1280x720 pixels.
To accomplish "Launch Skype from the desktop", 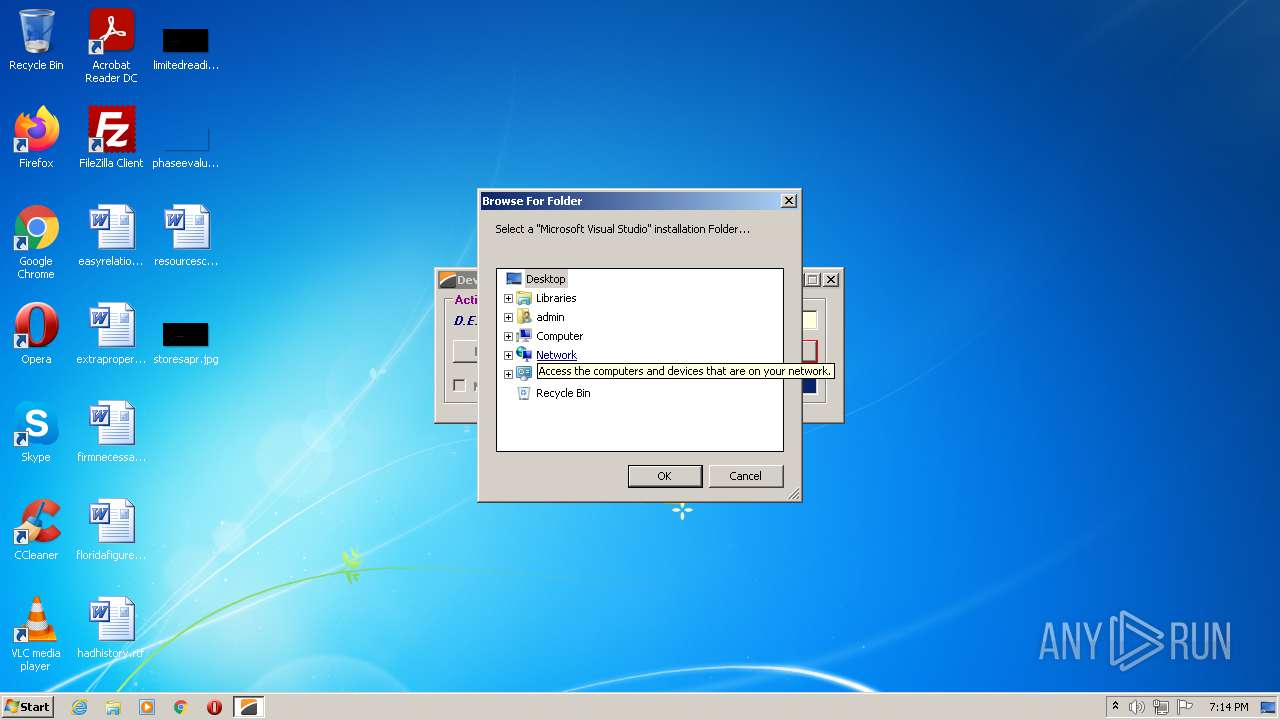I will (x=36, y=433).
